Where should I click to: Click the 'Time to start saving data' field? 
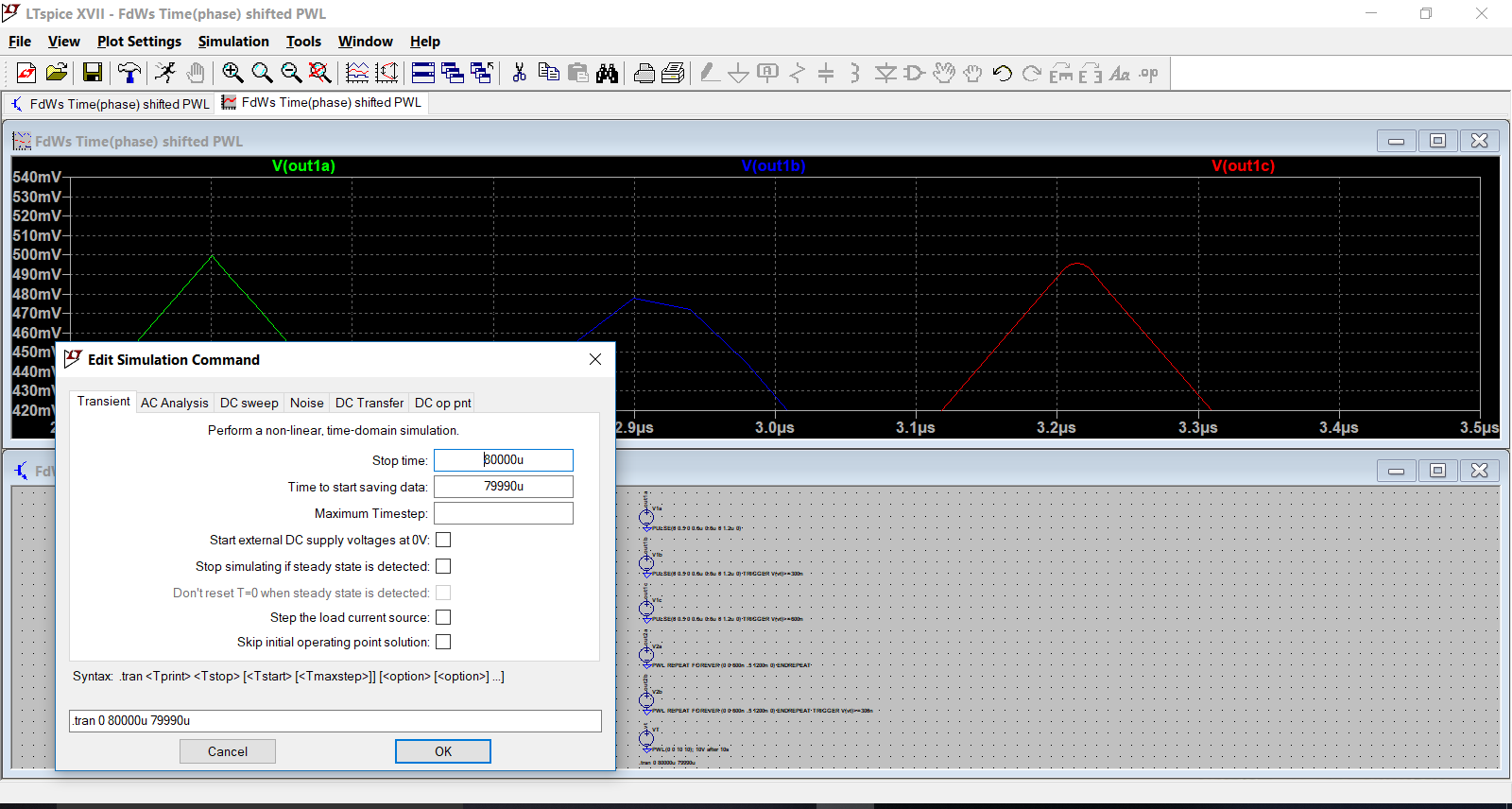click(x=504, y=487)
